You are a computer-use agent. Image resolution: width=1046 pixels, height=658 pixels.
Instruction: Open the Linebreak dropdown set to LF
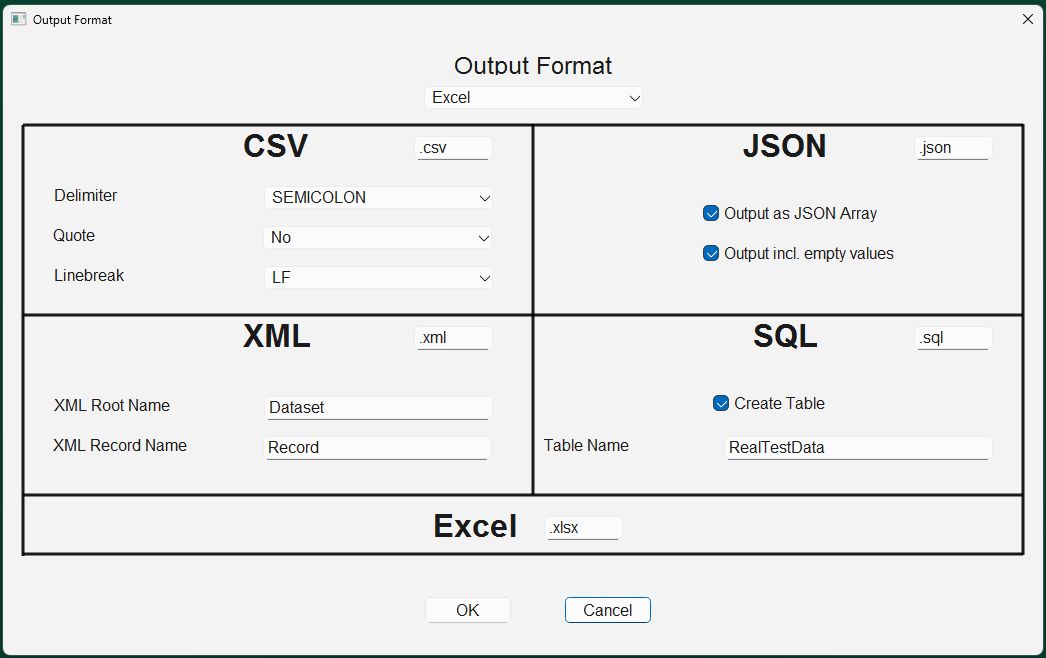click(378, 278)
